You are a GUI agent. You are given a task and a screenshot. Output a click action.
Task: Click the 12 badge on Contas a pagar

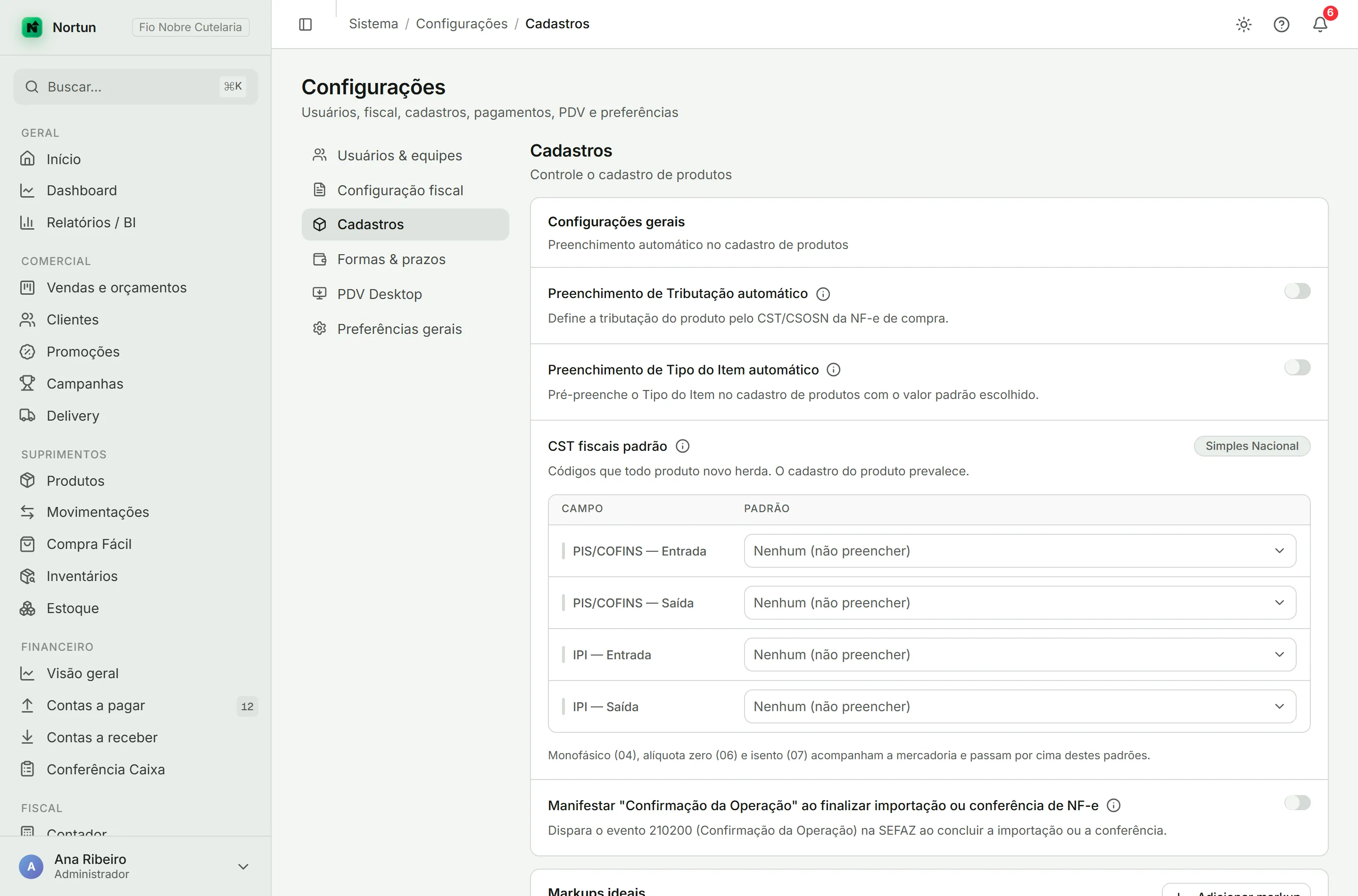[x=248, y=706]
